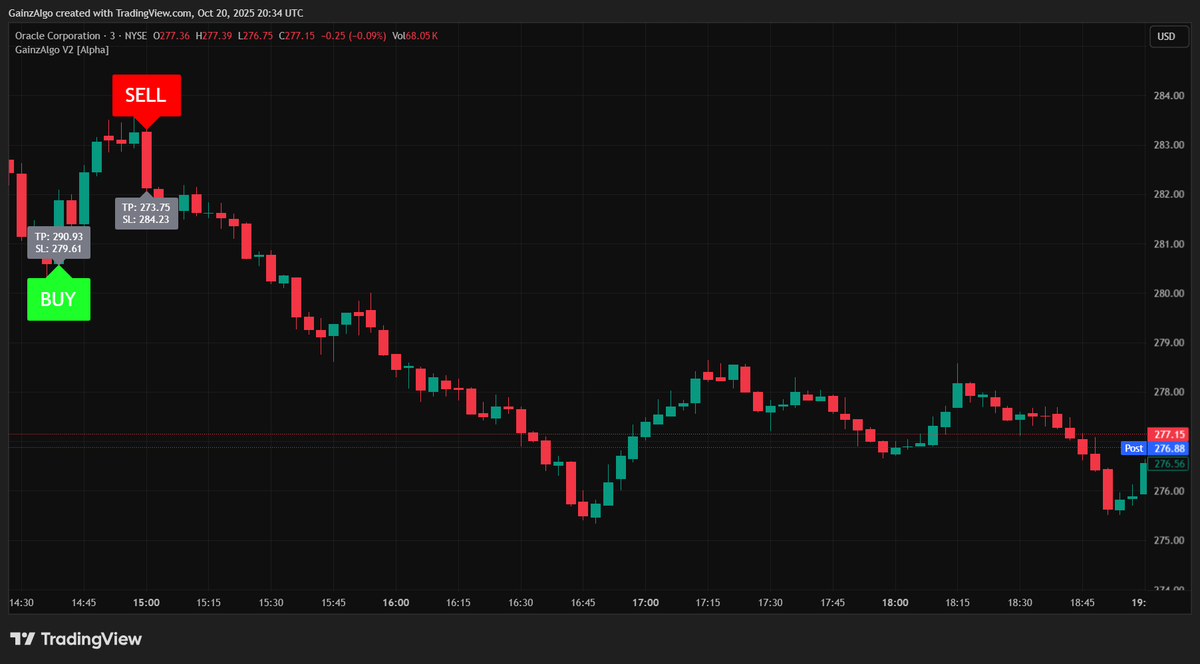The height and width of the screenshot is (664, 1200).
Task: Click the green 276.56 price tag
Action: (1169, 464)
